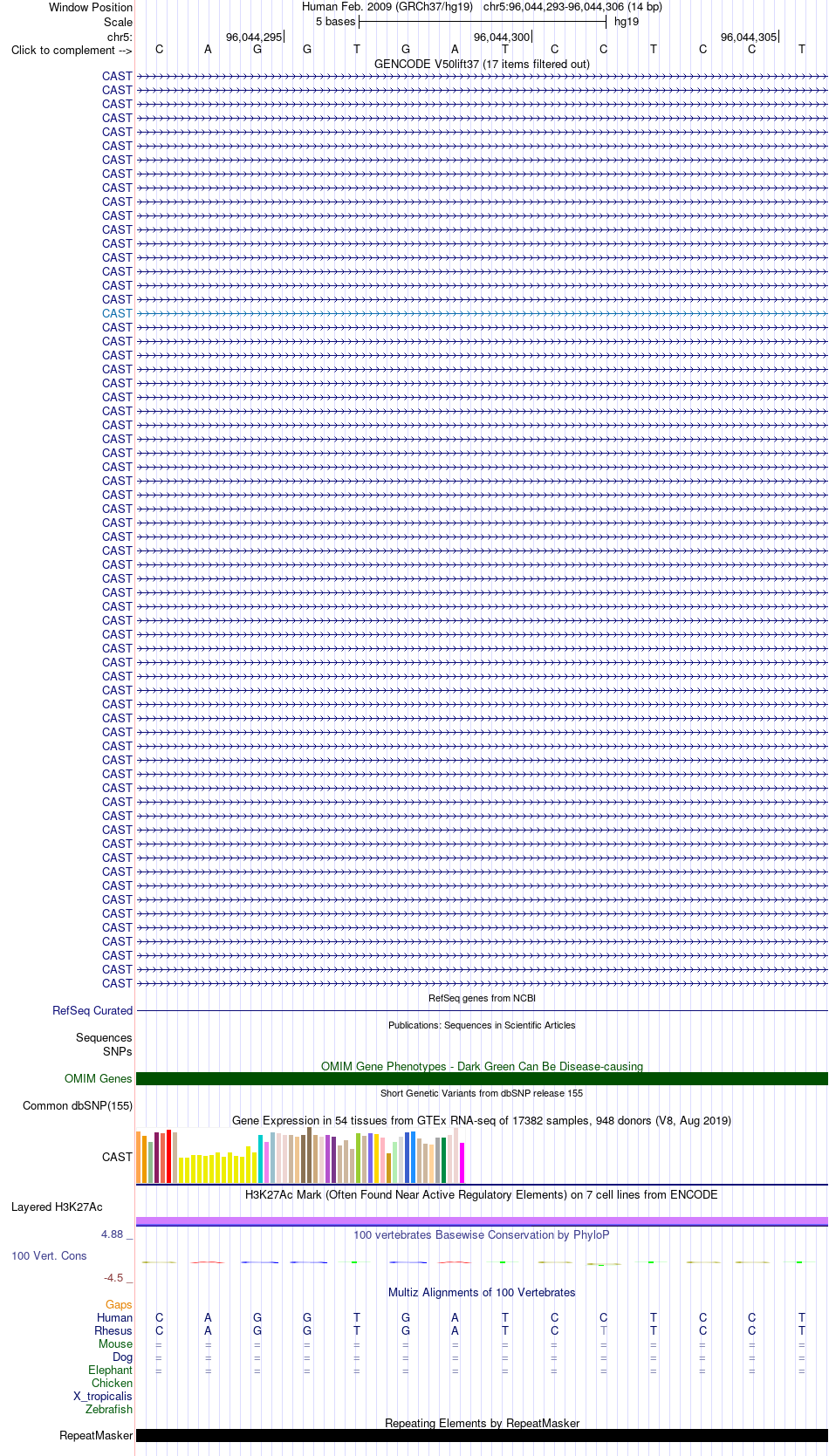829x1456 pixels.
Task: Click the 'RefSeq Curated' track label
Action: pos(92,1010)
